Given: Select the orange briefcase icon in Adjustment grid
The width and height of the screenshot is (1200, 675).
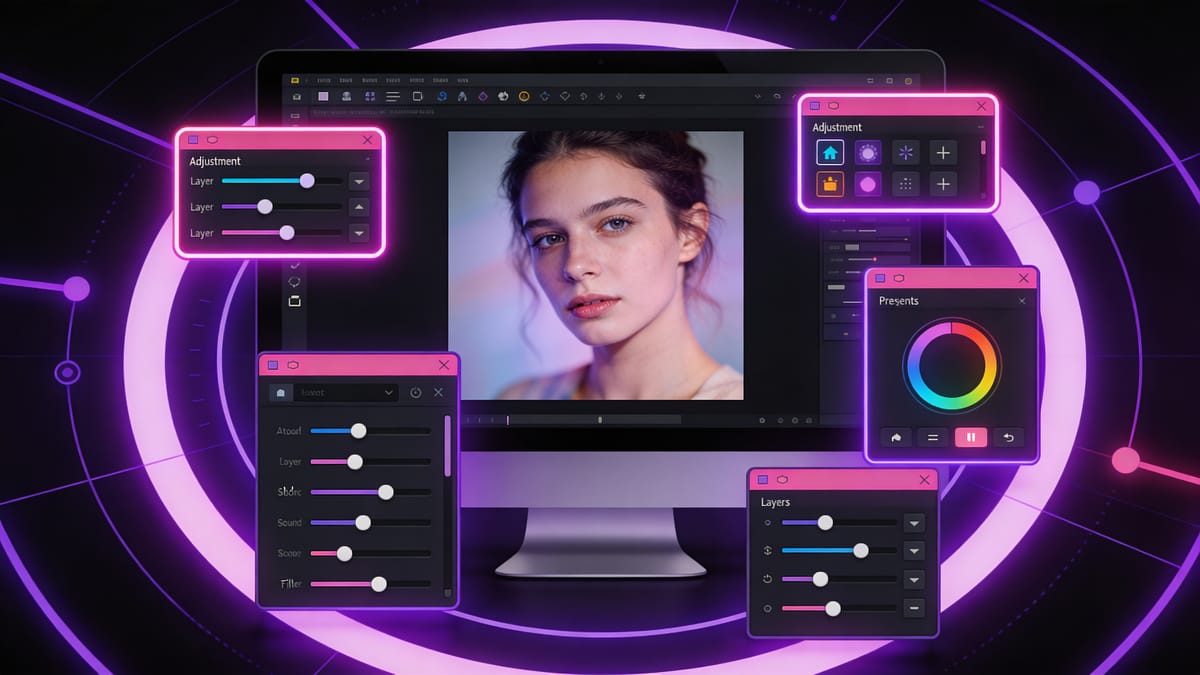Looking at the screenshot, I should coord(830,184).
